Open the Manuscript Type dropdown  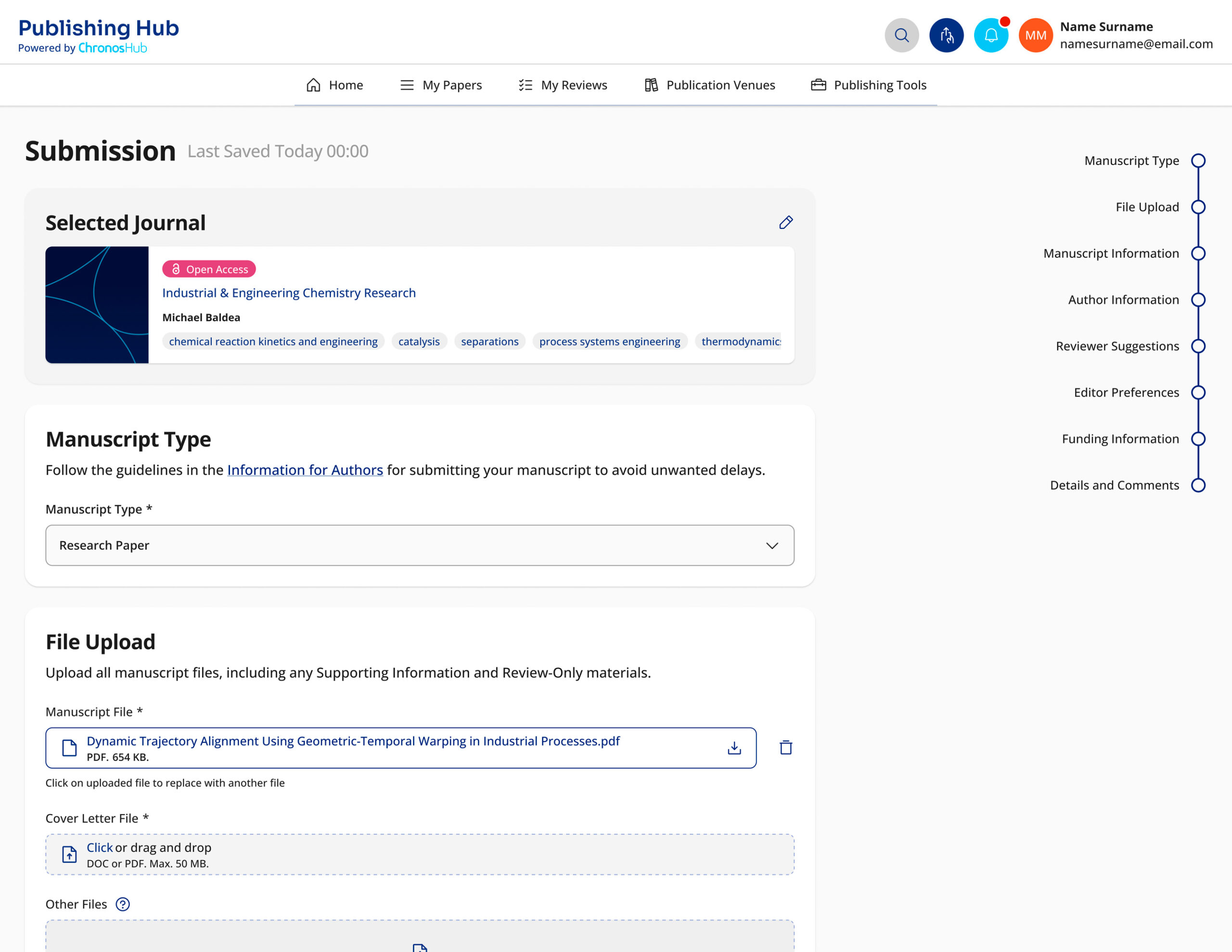pos(420,546)
